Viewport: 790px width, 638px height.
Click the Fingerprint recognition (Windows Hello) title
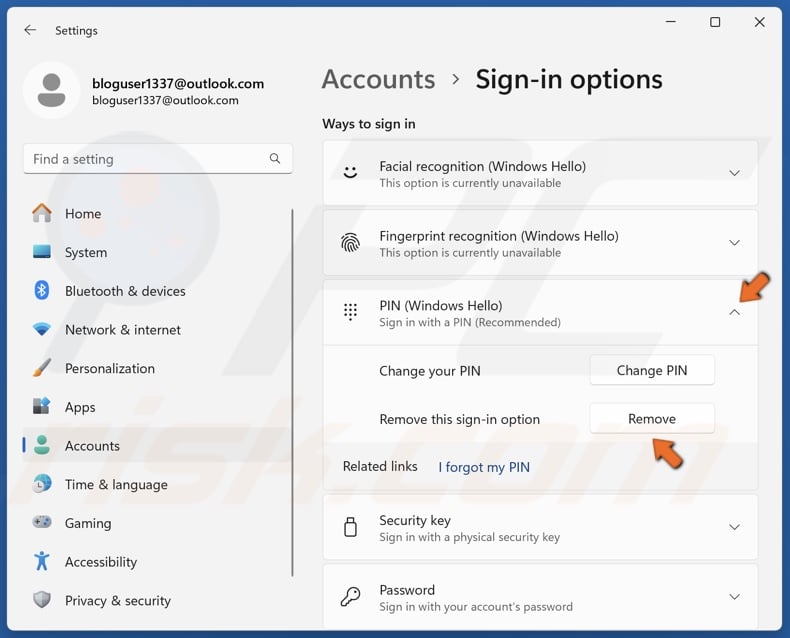[x=499, y=235]
